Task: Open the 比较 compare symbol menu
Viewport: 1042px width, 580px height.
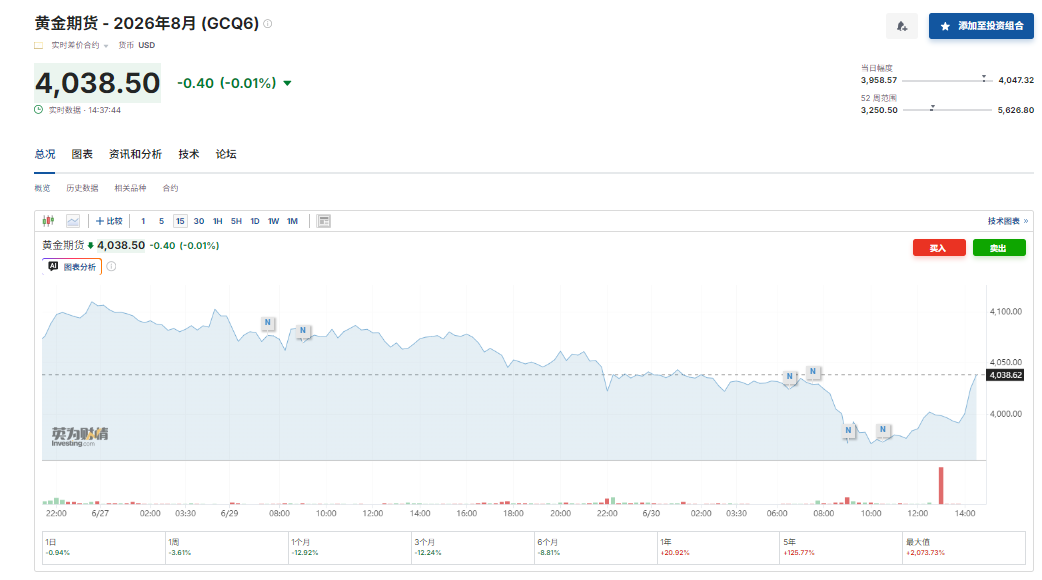Action: [109, 221]
